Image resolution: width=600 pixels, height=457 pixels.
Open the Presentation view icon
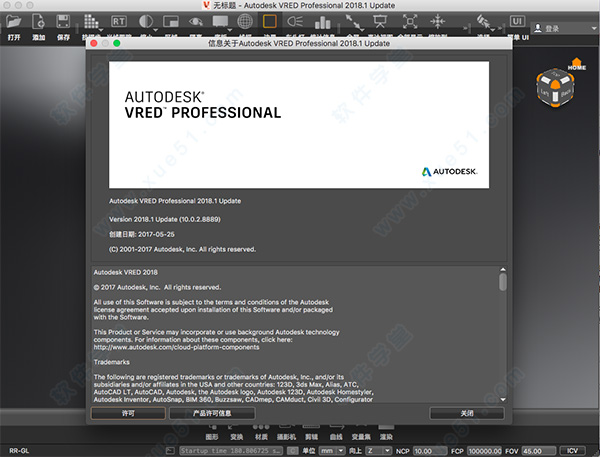pos(380,21)
